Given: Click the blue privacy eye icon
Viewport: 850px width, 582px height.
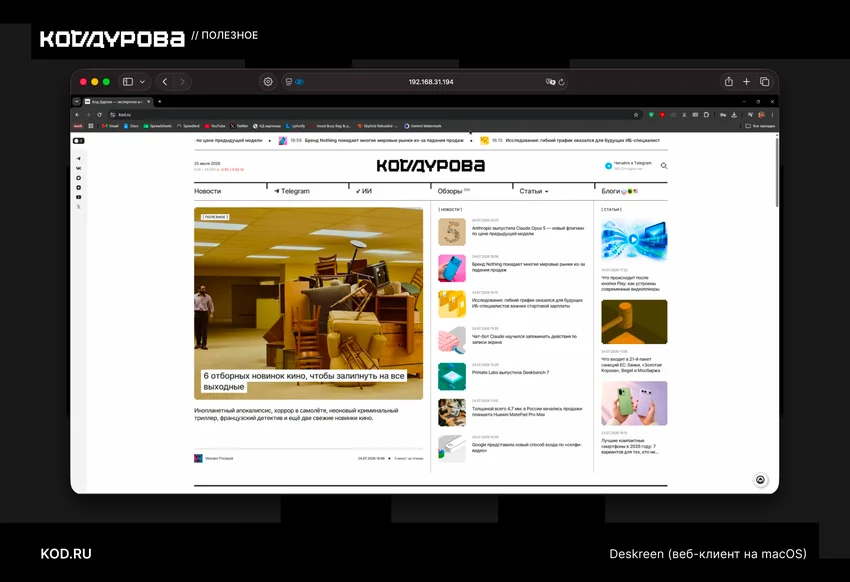Looking at the screenshot, I should [299, 82].
